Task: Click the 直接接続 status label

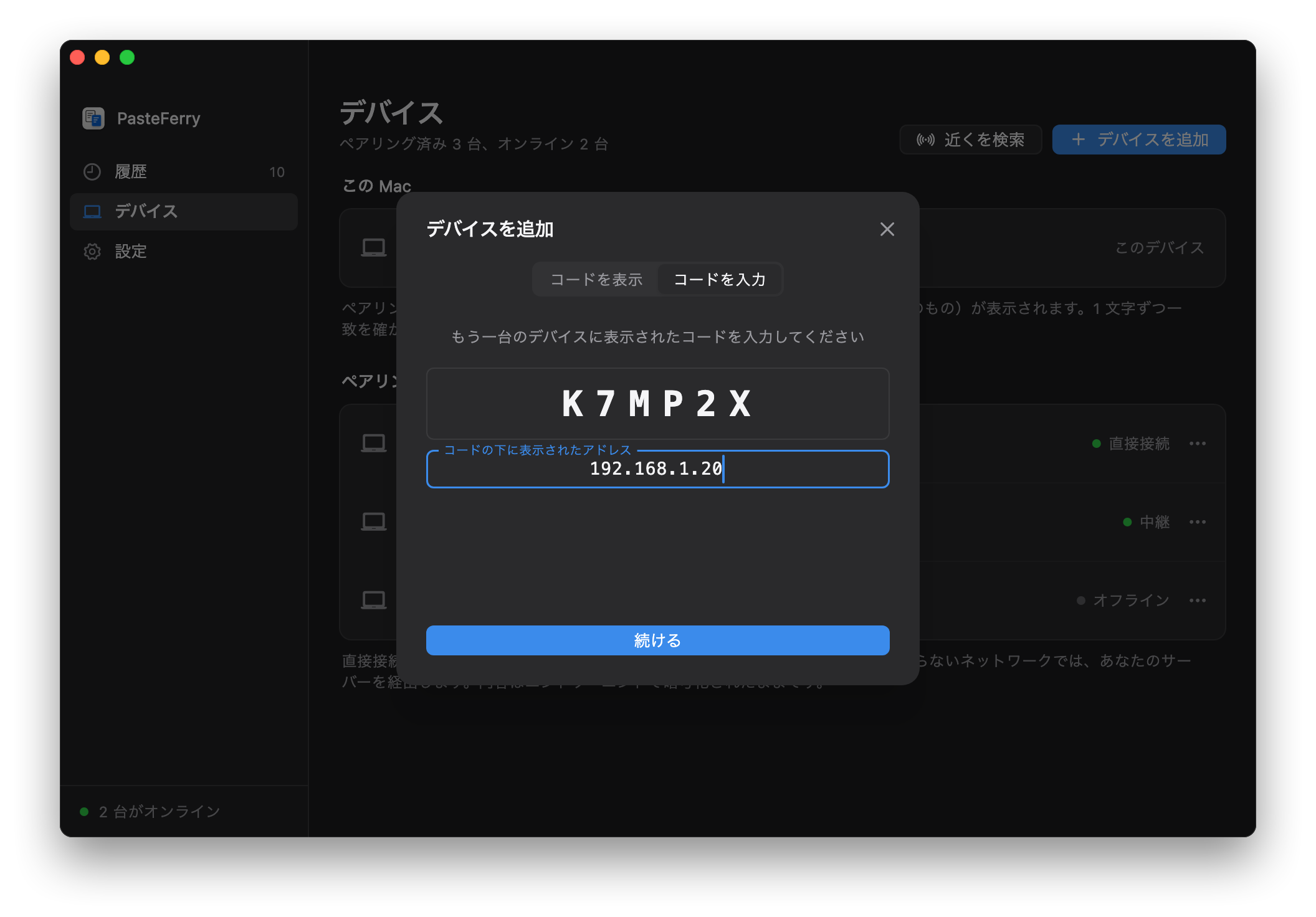Action: [x=1139, y=444]
